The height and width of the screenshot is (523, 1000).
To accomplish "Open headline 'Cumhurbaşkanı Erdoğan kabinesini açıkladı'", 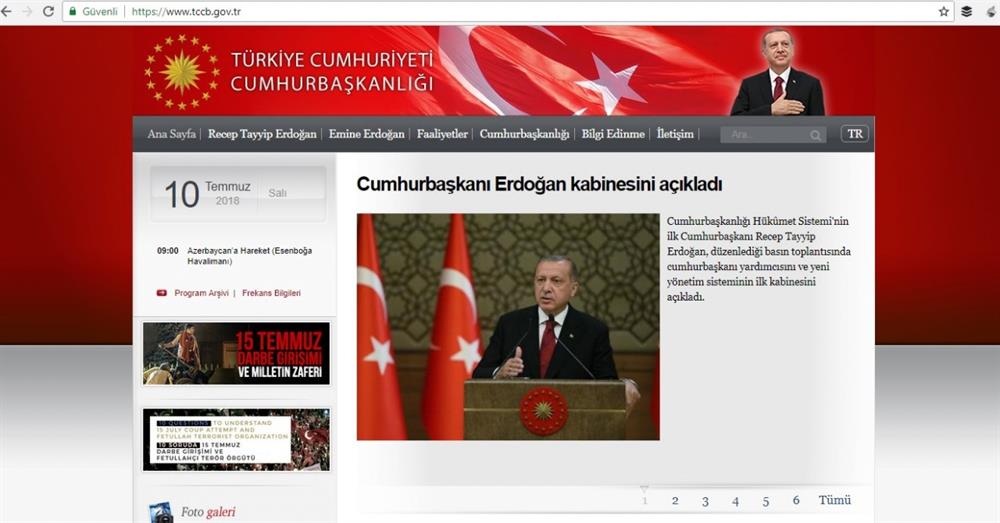I will (x=539, y=184).
